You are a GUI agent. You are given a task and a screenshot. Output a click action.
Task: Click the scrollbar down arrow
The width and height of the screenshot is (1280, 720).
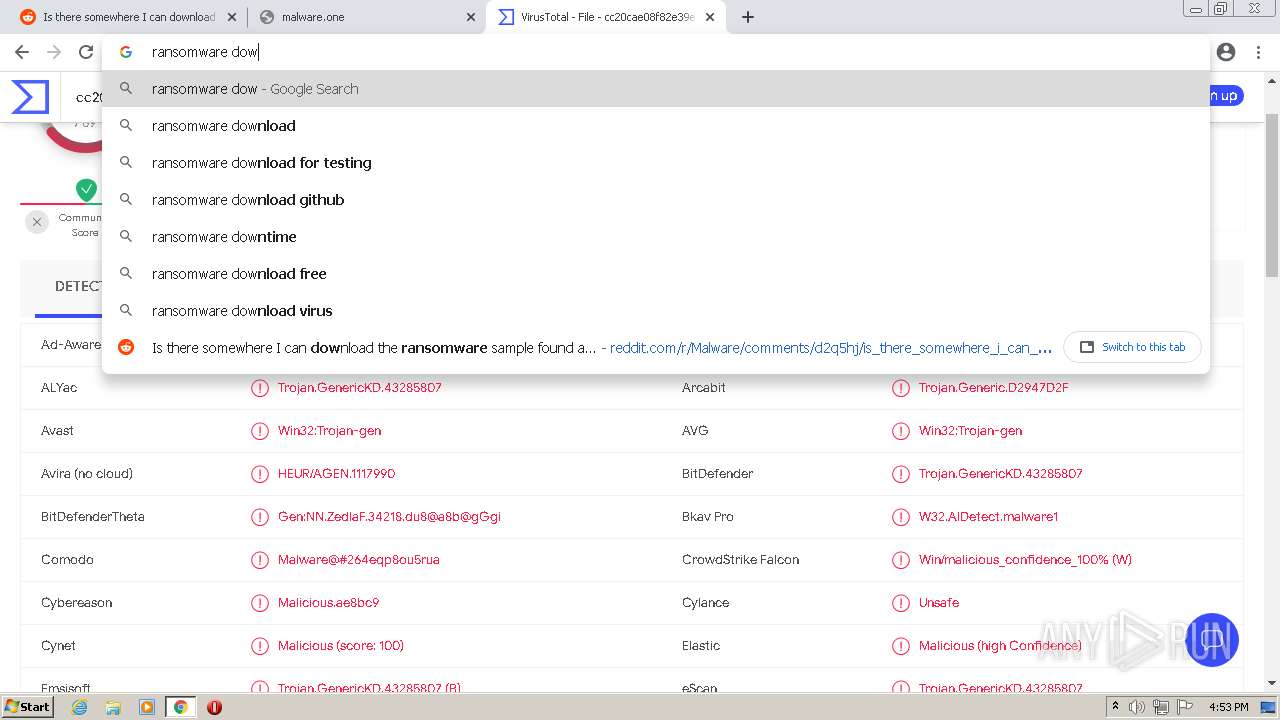(1272, 683)
